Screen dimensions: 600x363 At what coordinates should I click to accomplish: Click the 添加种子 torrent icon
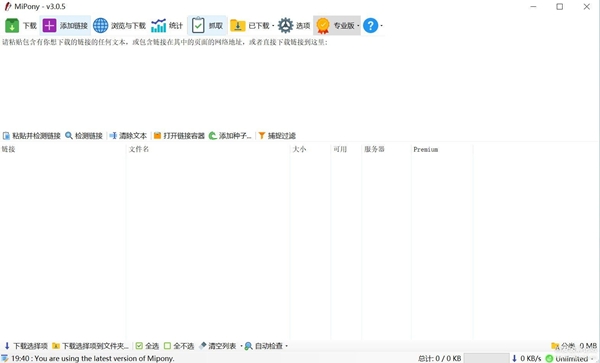click(213, 136)
